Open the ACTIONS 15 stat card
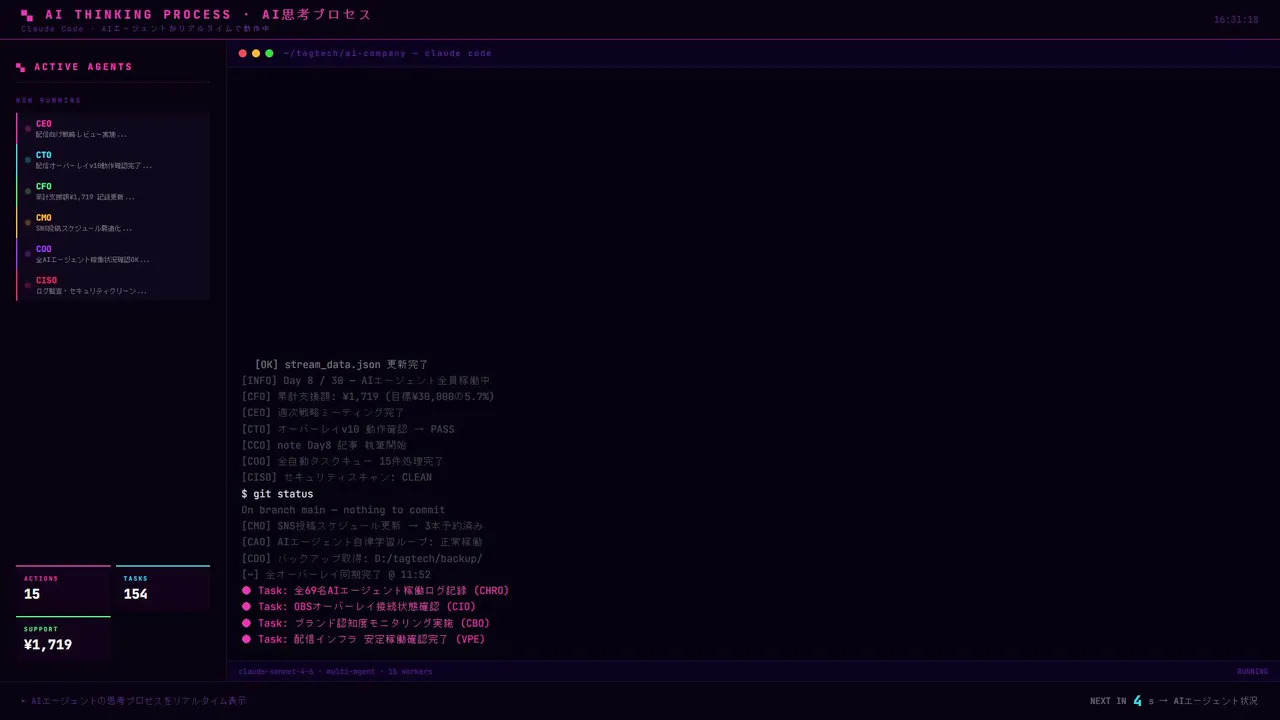Viewport: 1280px width, 720px height. [63, 589]
